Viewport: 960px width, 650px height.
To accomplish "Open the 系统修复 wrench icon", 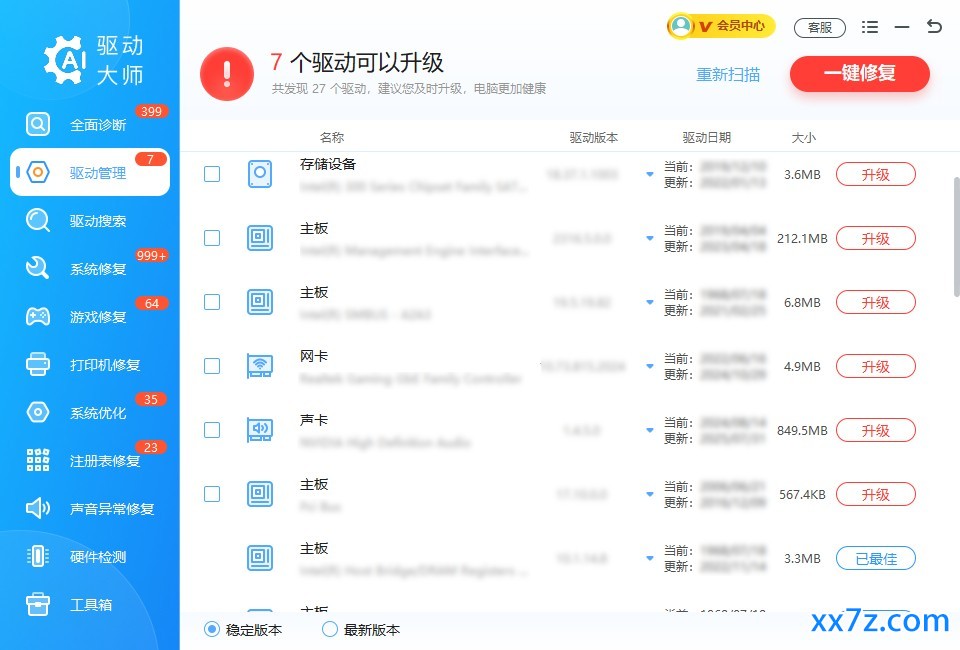I will 38,268.
